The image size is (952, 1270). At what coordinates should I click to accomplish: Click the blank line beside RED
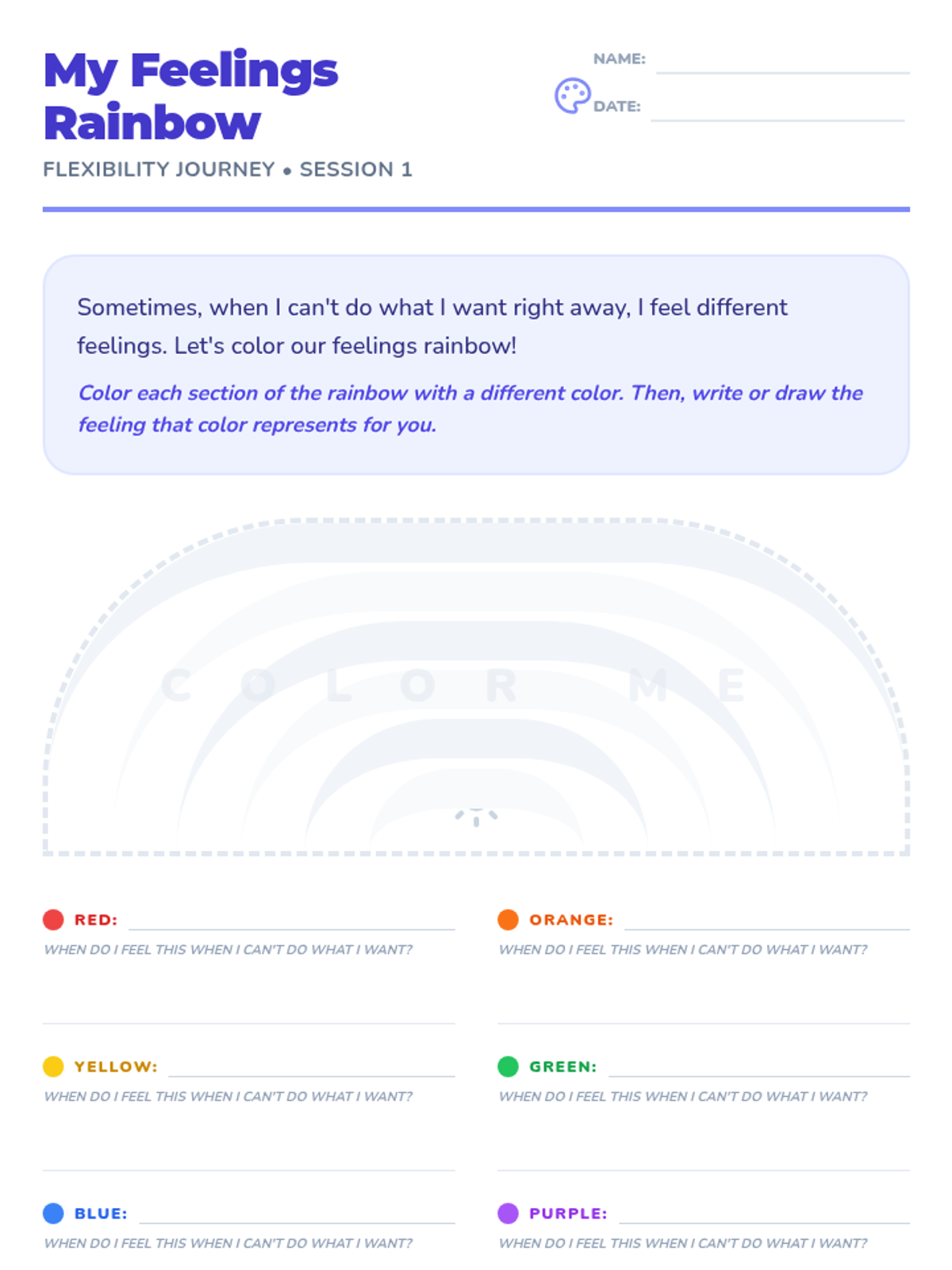[x=291, y=921]
